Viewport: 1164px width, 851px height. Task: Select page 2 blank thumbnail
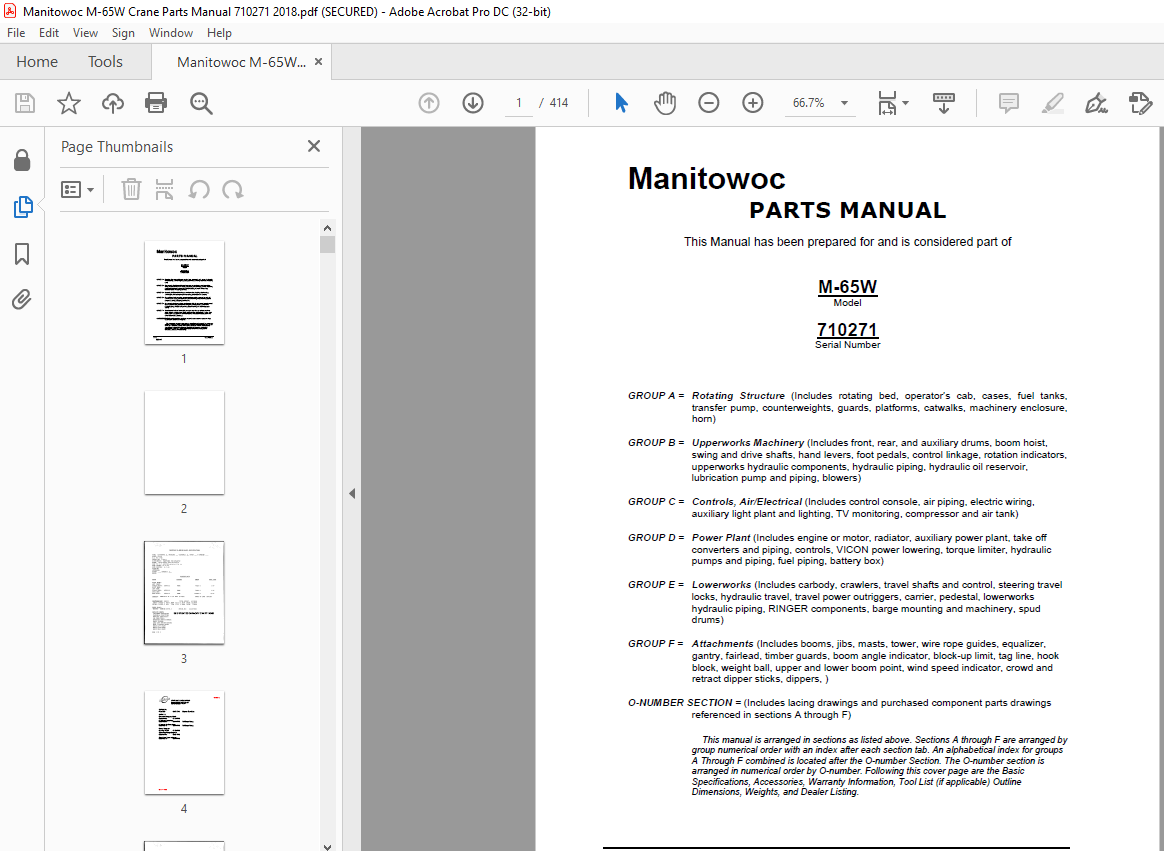(x=184, y=443)
